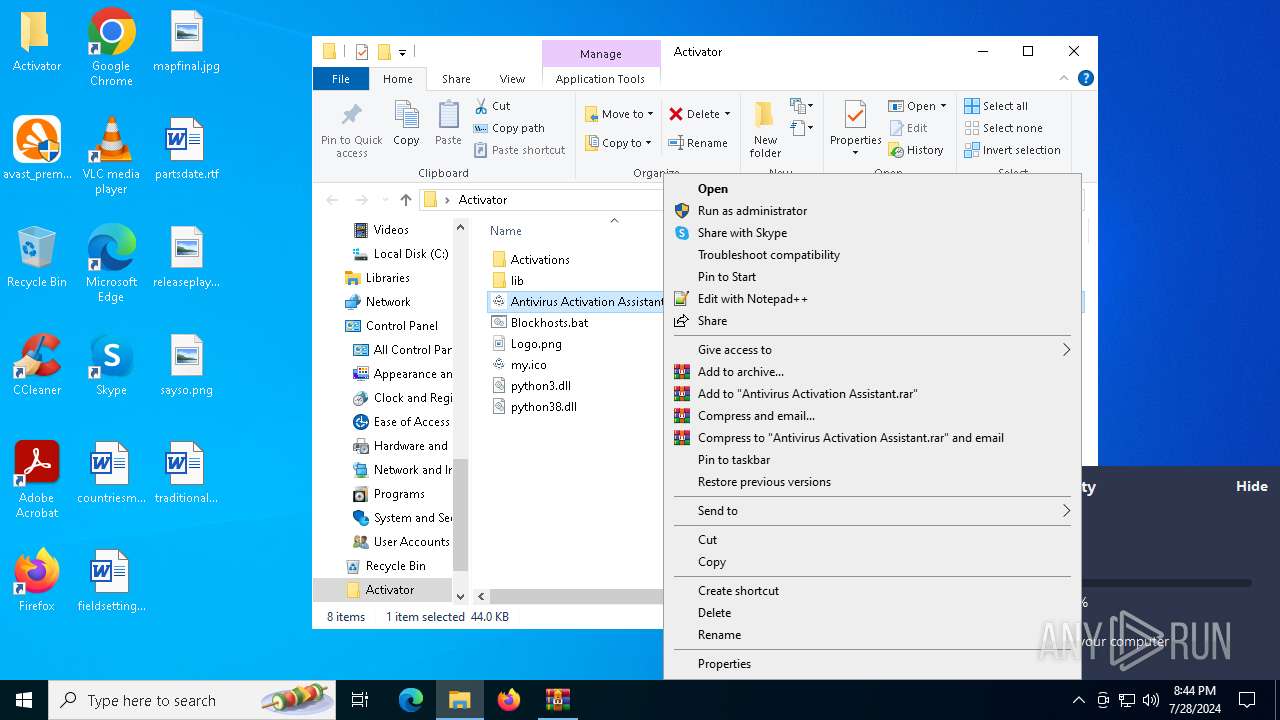Open the File tab
Viewport: 1280px width, 720px height.
click(341, 79)
